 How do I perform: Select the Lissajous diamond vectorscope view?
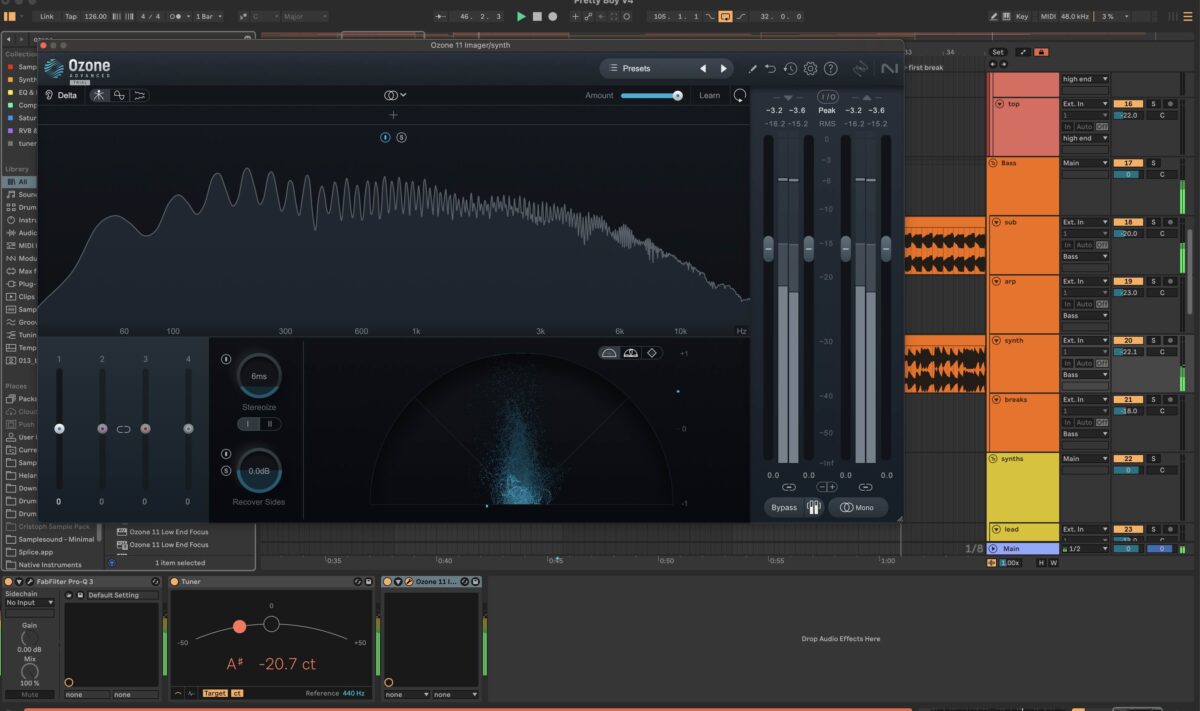click(x=652, y=353)
